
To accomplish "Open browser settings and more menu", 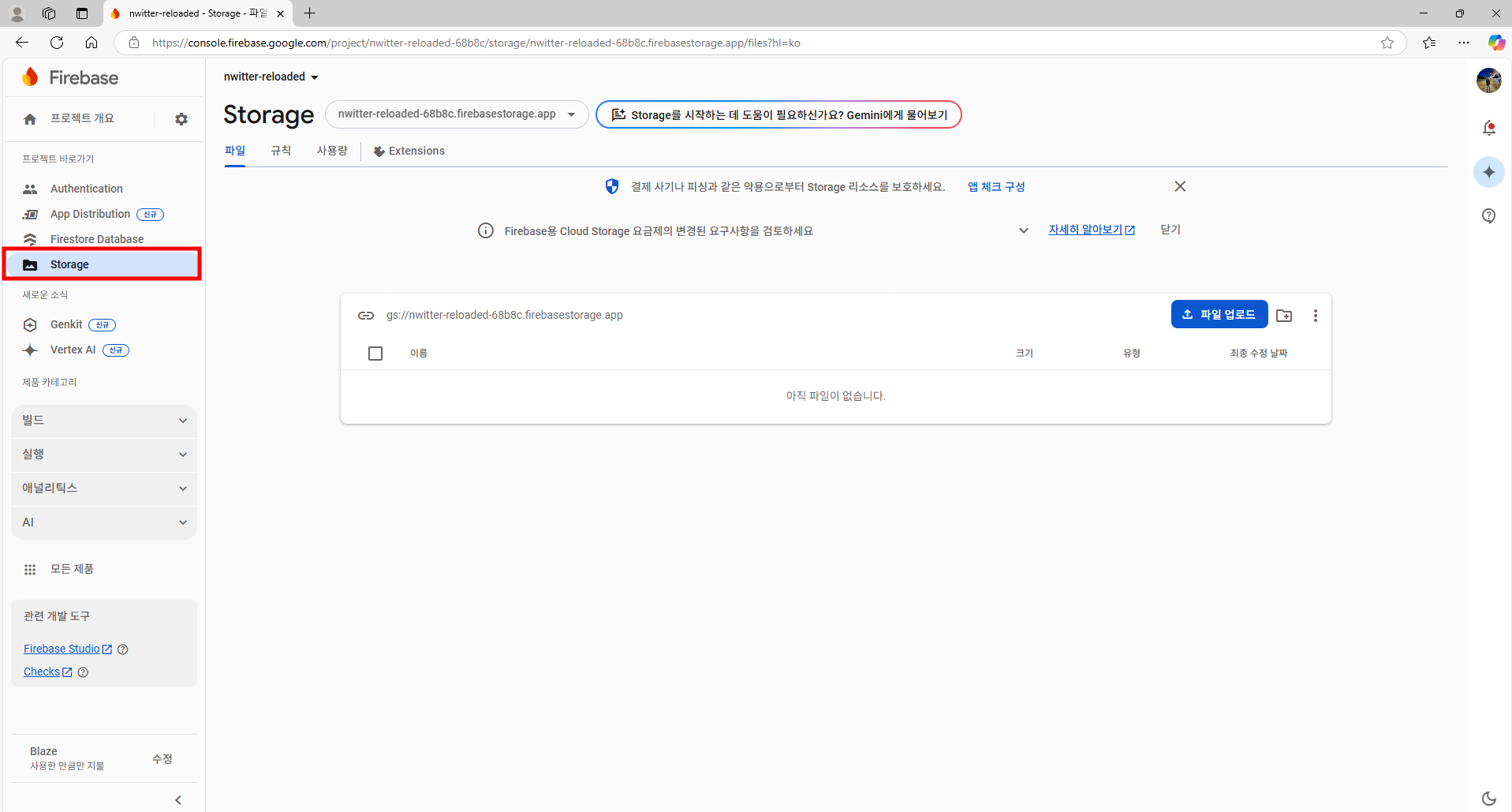I will 1464,43.
